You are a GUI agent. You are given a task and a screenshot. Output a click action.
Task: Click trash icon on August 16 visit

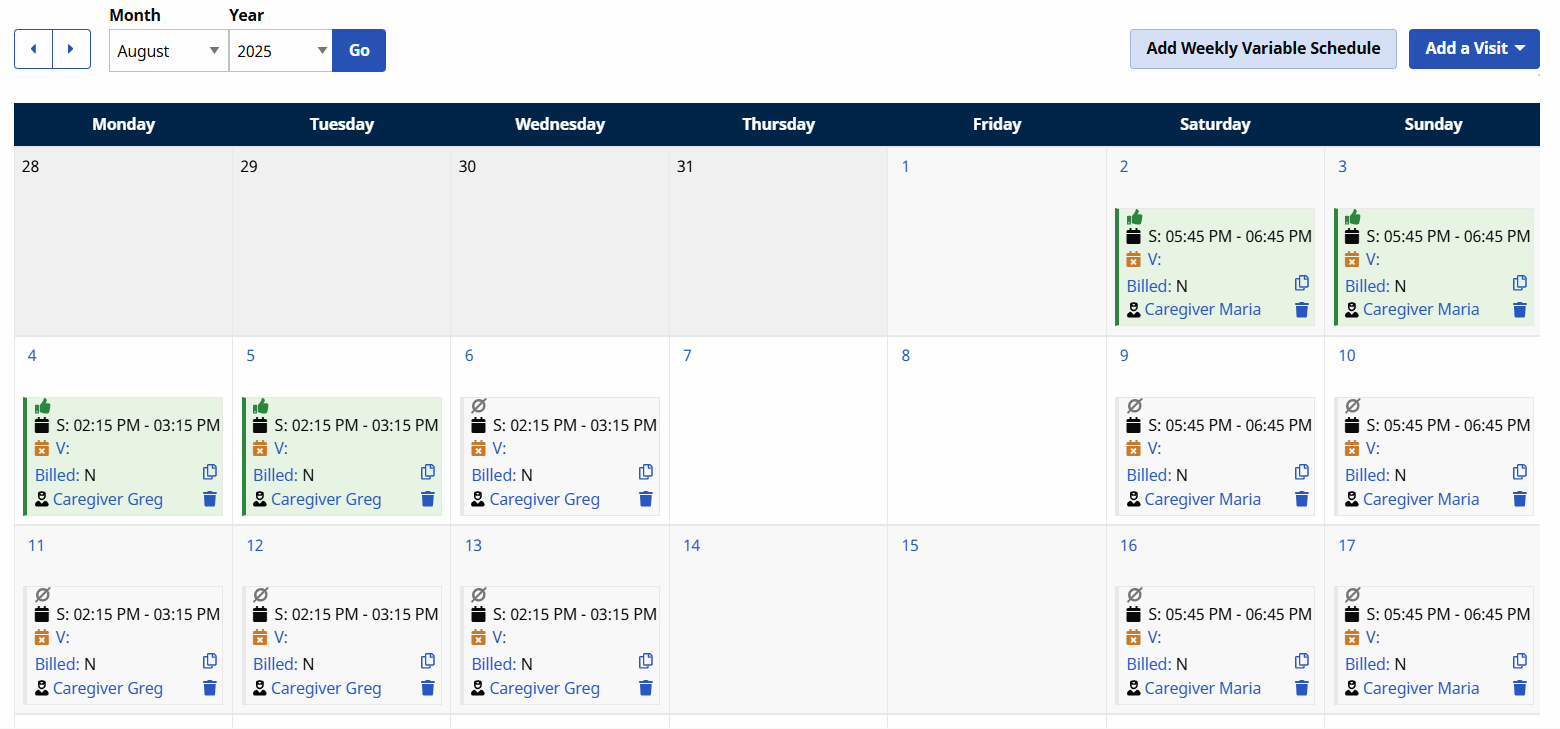(1301, 688)
